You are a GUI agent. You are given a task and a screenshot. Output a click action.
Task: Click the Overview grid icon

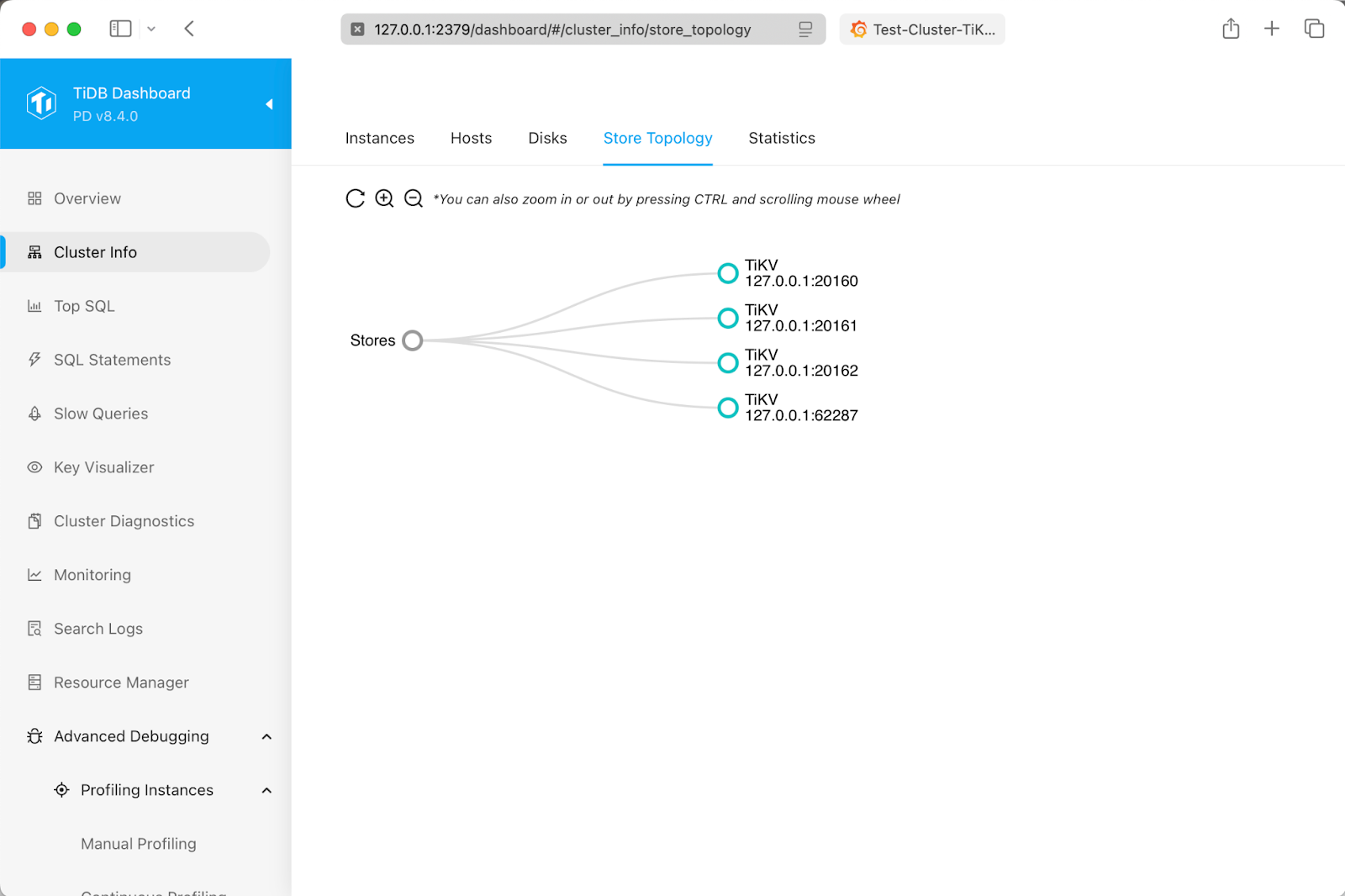[x=34, y=198]
